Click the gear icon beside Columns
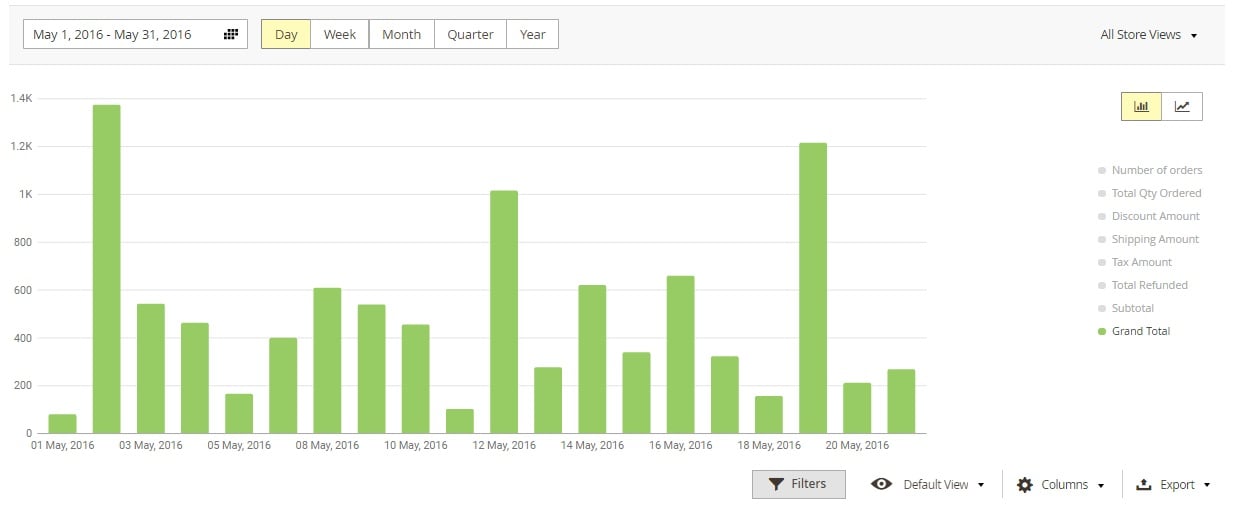 (1024, 485)
